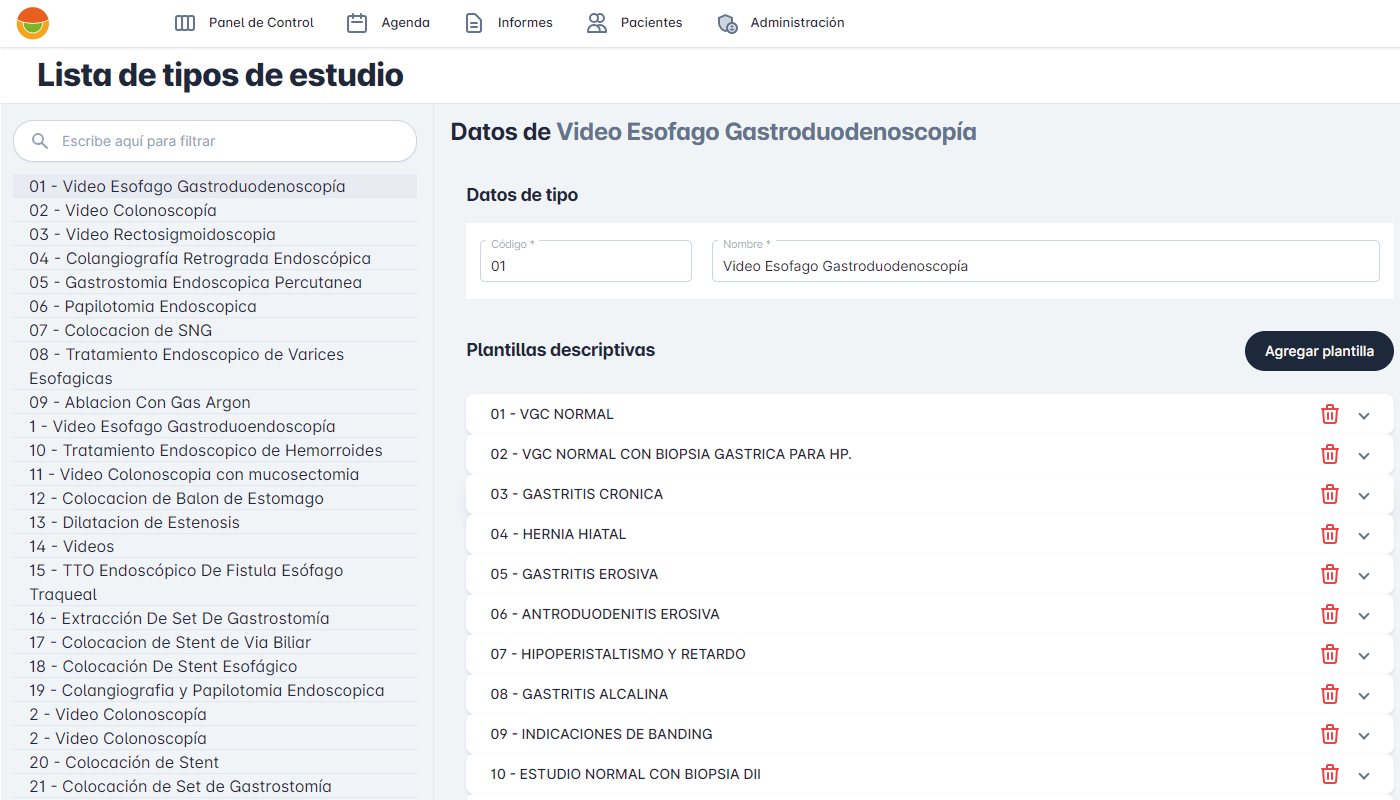Delete 07 - HIPOPERISTALTISMO Y RETARDO template

(x=1330, y=654)
